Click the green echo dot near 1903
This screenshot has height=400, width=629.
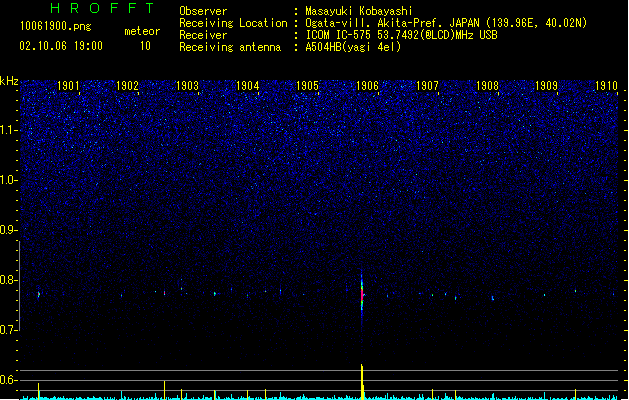pyautogui.click(x=214, y=294)
